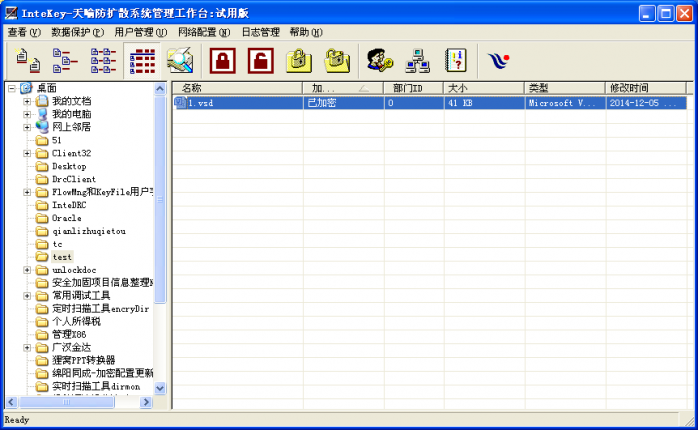
Task: Click the blue wave logo icon
Action: pyautogui.click(x=499, y=61)
